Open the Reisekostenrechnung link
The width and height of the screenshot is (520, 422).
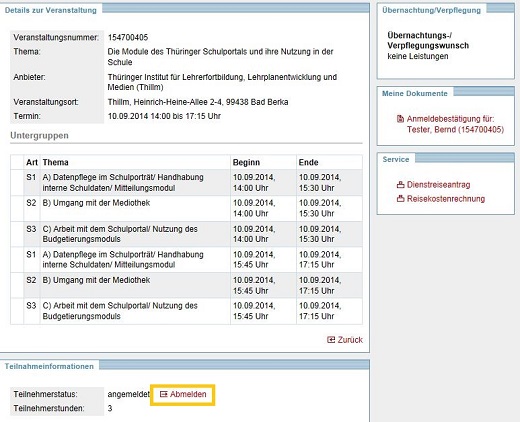coord(446,199)
